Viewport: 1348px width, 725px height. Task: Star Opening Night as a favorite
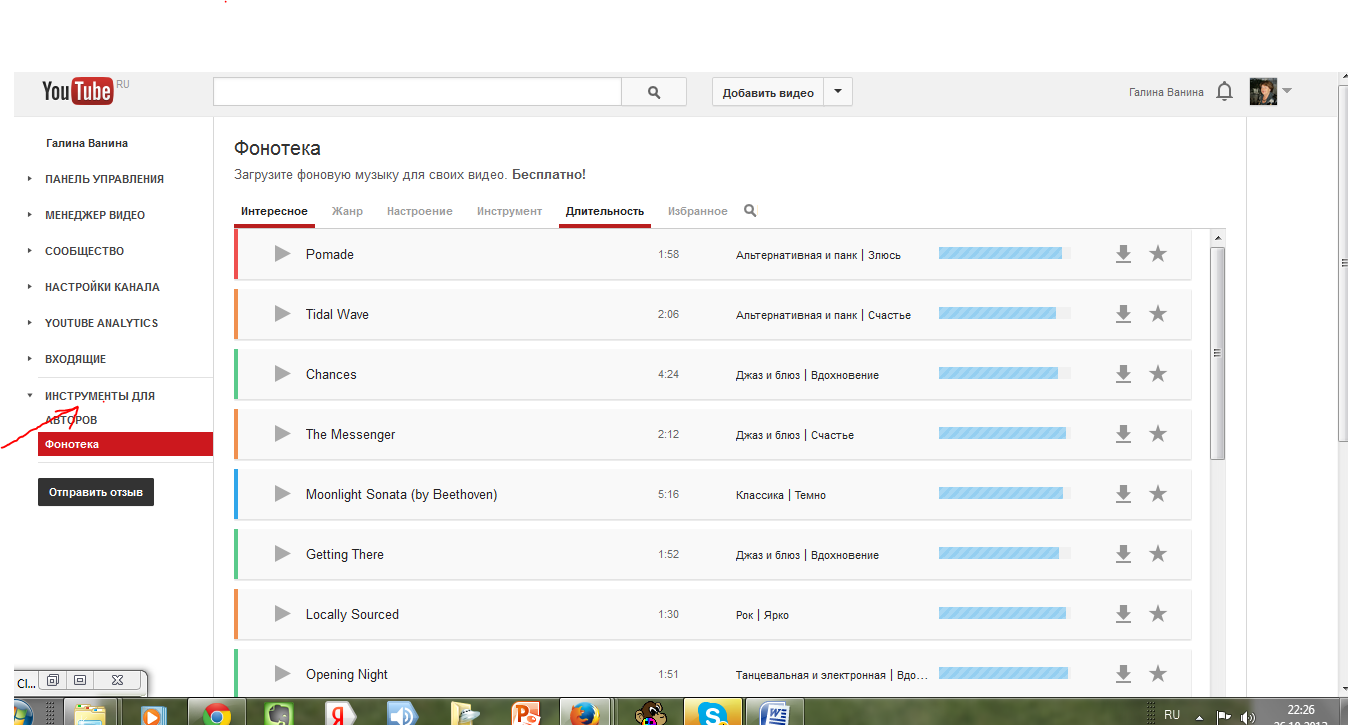click(1158, 674)
